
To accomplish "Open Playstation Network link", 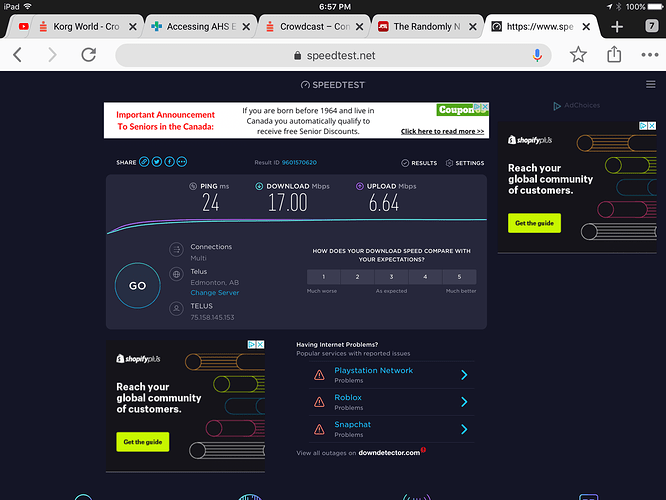I will point(373,370).
